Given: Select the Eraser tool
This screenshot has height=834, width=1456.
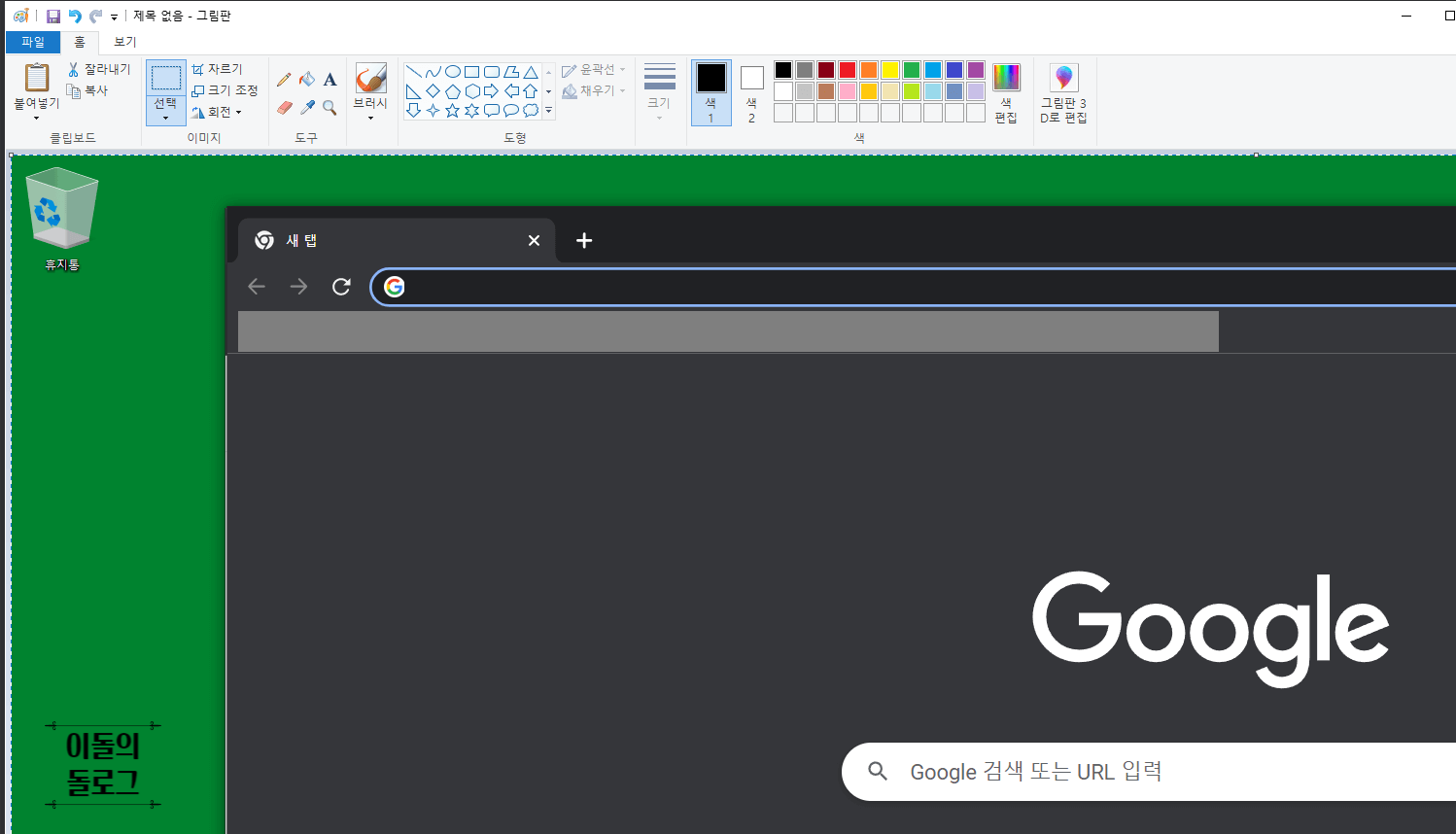Looking at the screenshot, I should [x=284, y=108].
